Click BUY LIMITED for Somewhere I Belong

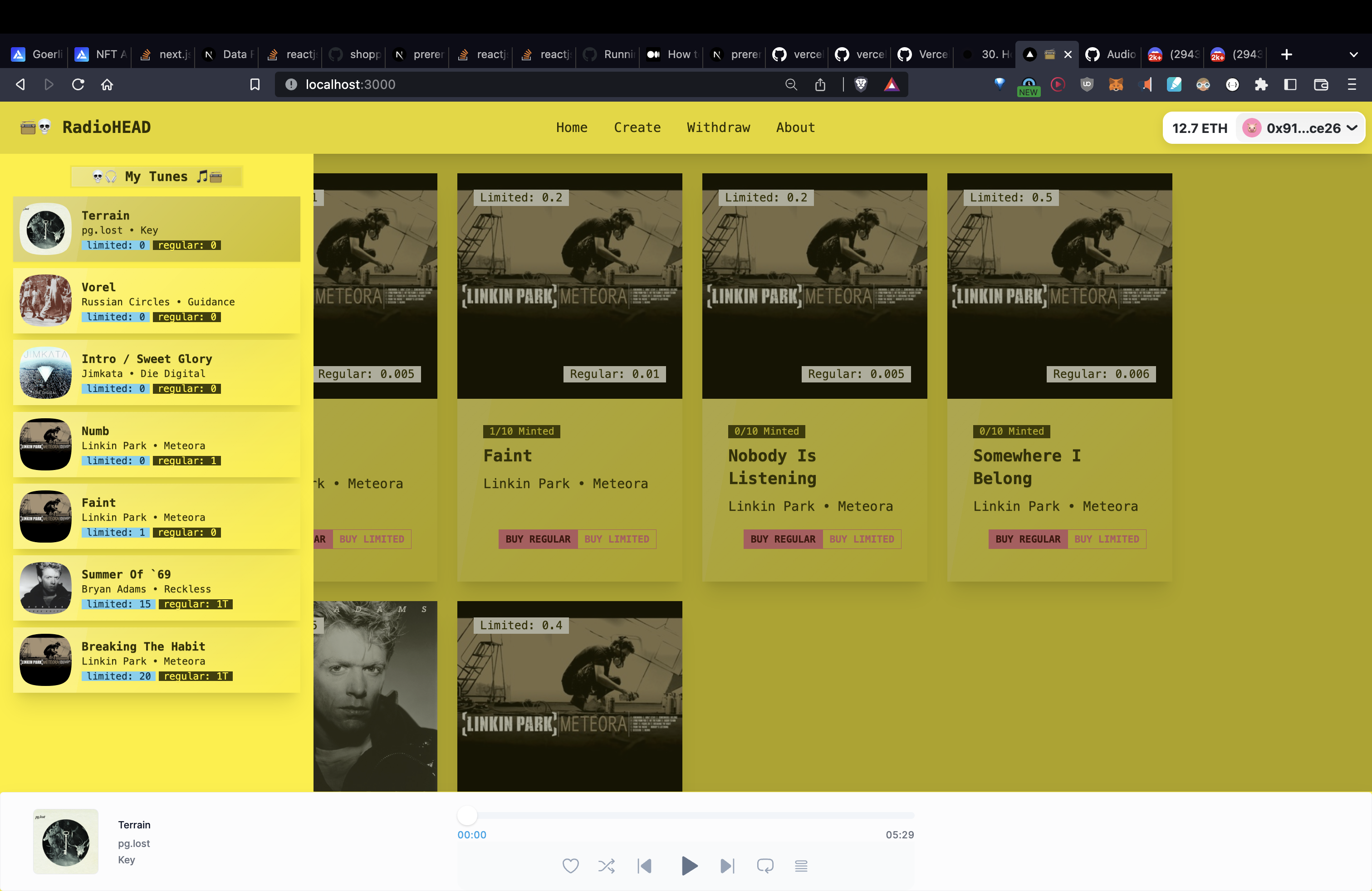(1106, 539)
